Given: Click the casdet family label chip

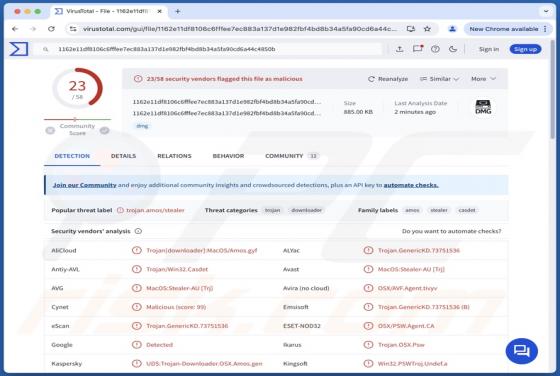Looking at the screenshot, I should point(467,210).
